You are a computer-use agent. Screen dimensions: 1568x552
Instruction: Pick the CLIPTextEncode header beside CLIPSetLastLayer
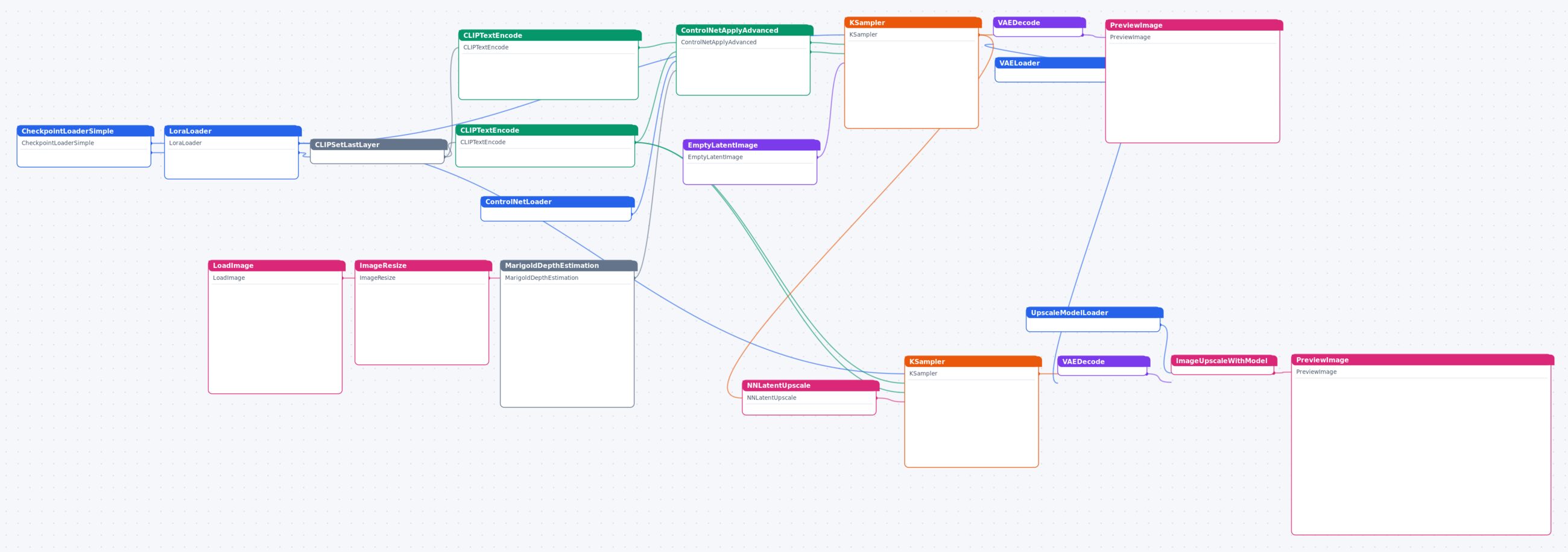coord(546,130)
